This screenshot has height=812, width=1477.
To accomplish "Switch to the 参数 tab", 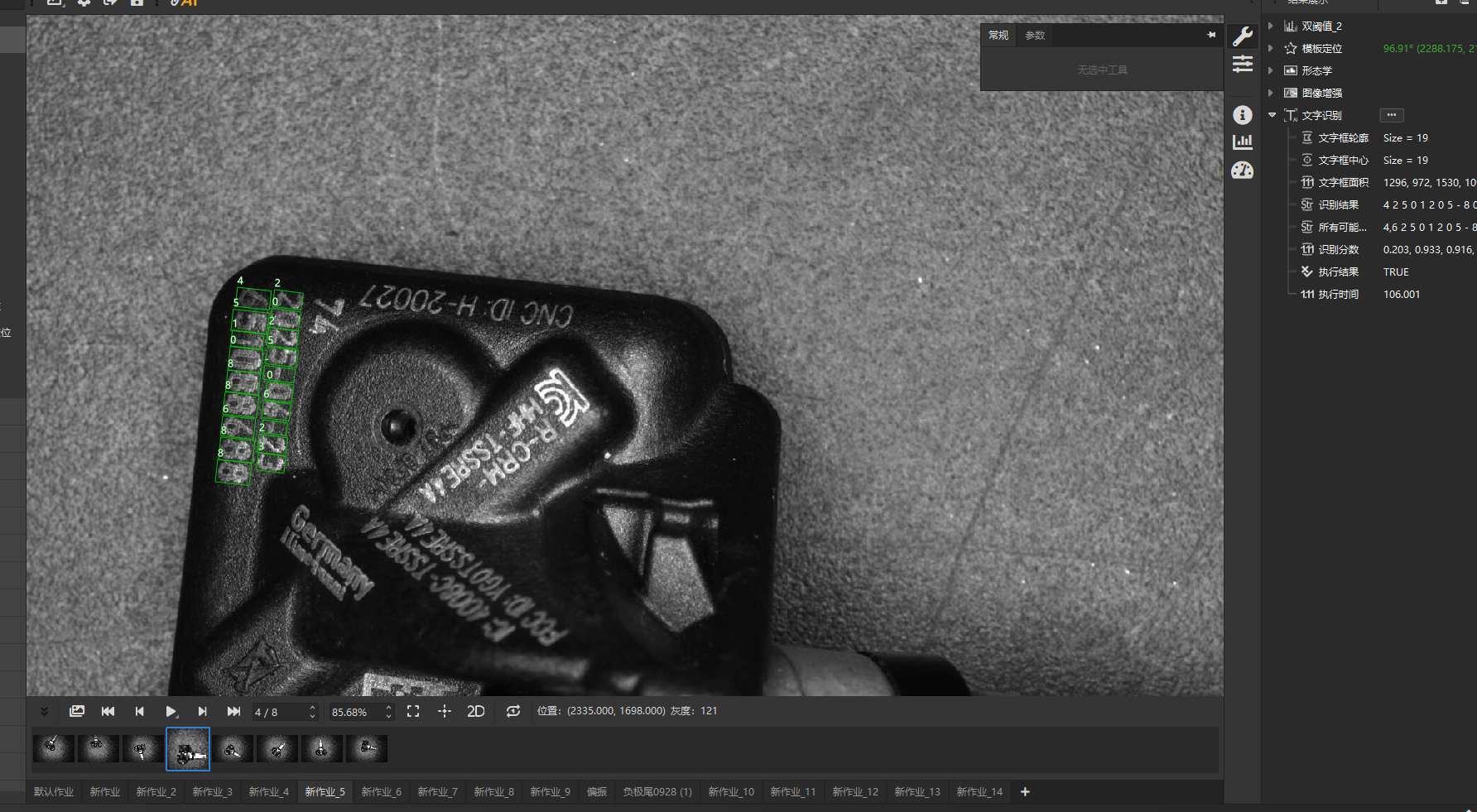I will pyautogui.click(x=1035, y=36).
